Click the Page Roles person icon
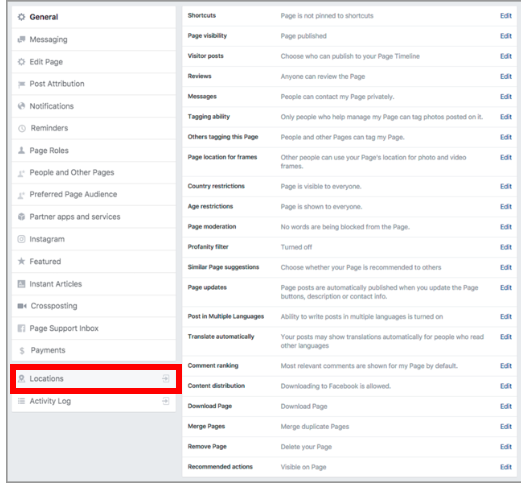 (21, 150)
